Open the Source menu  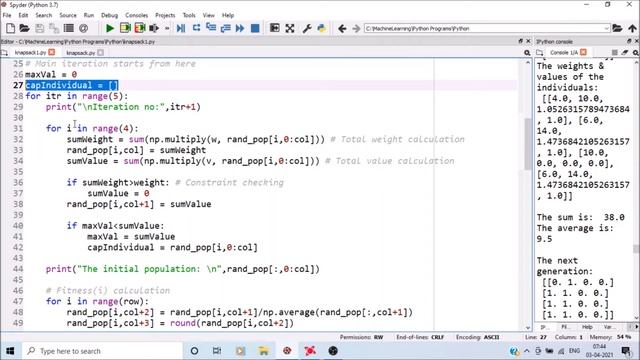[x=68, y=15]
